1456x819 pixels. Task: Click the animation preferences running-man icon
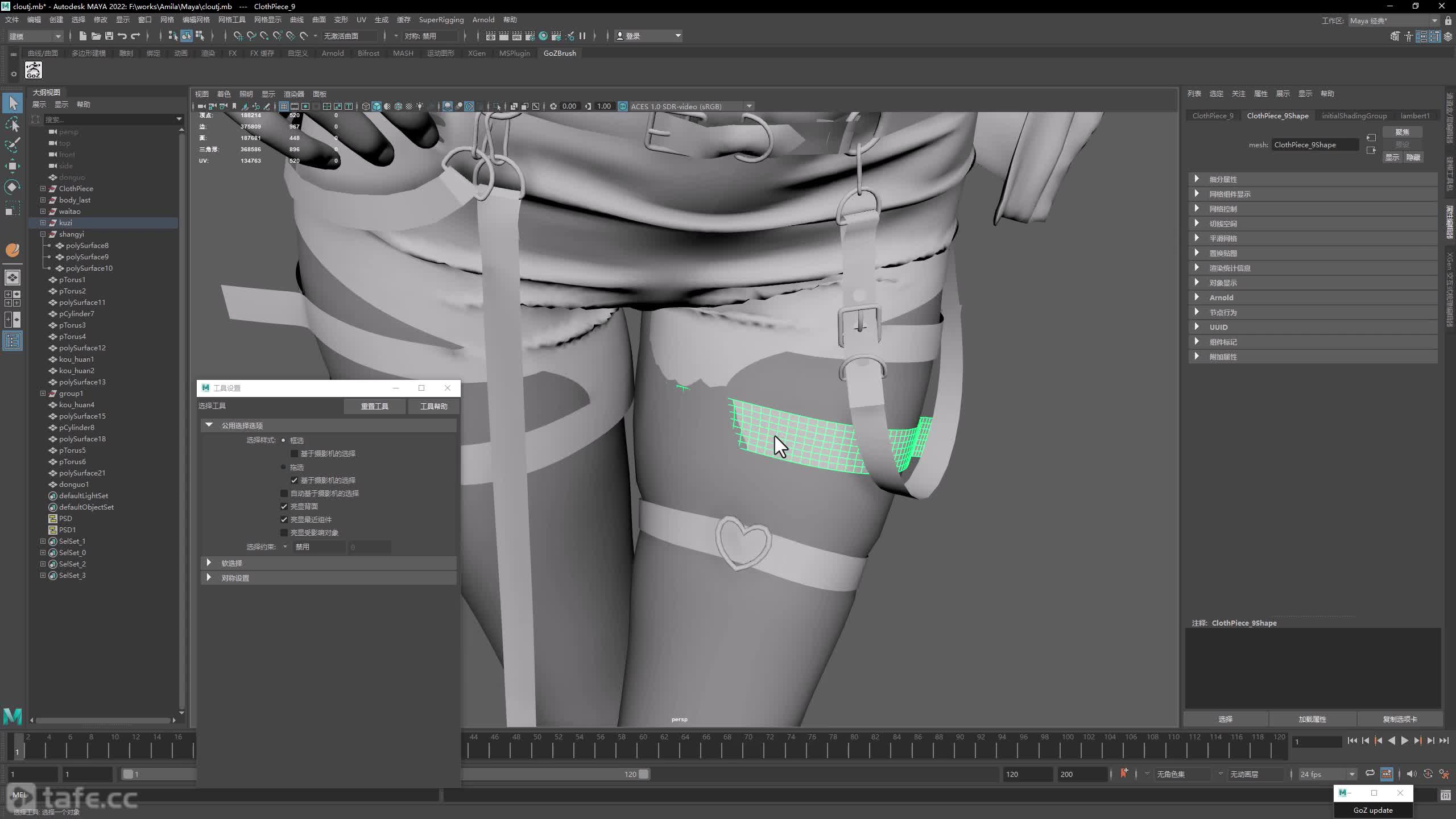[x=1444, y=773]
